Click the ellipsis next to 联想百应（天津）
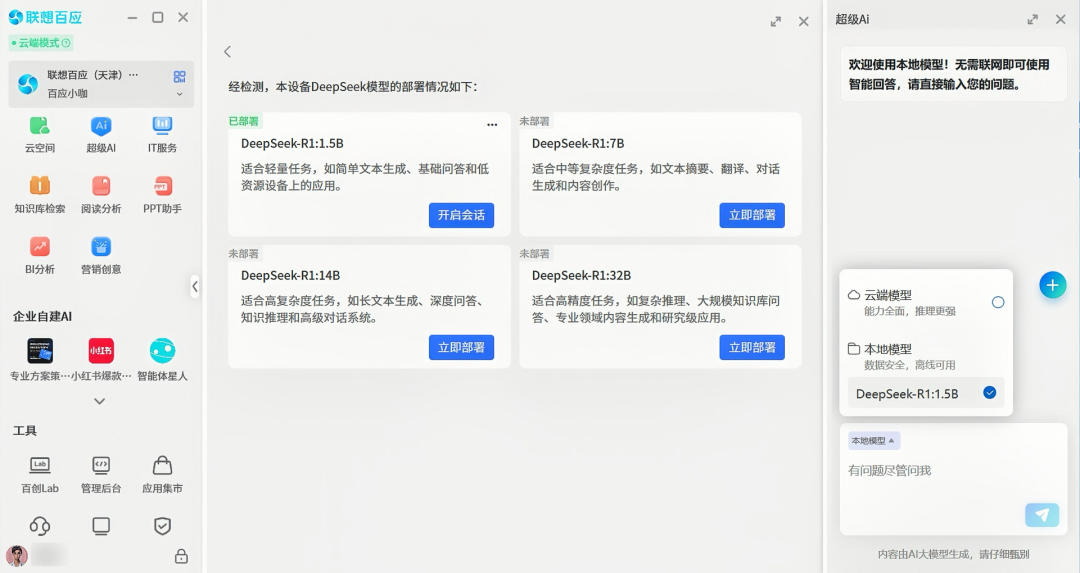This screenshot has width=1080, height=573. pyautogui.click(x=134, y=74)
